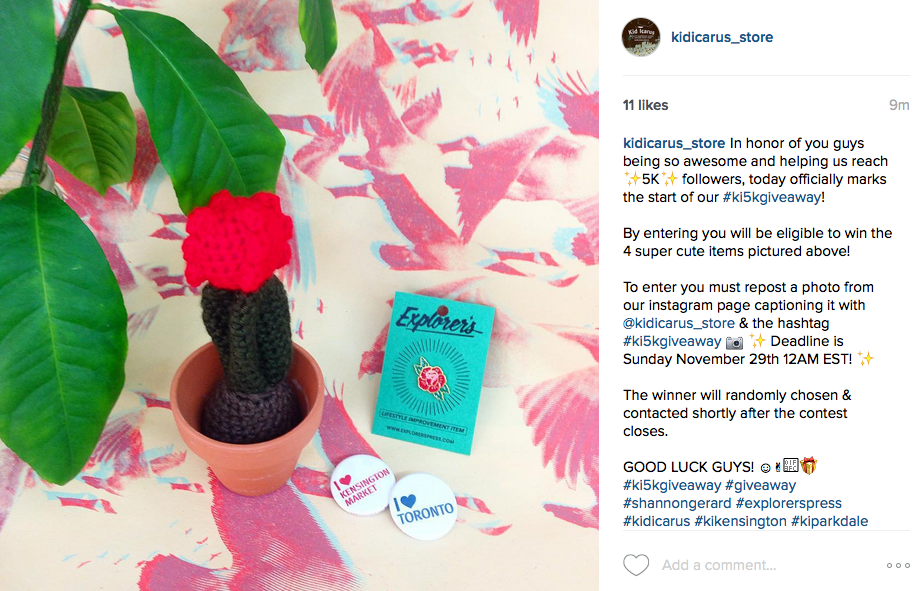
Task: View the 11 likes list
Action: [645, 105]
